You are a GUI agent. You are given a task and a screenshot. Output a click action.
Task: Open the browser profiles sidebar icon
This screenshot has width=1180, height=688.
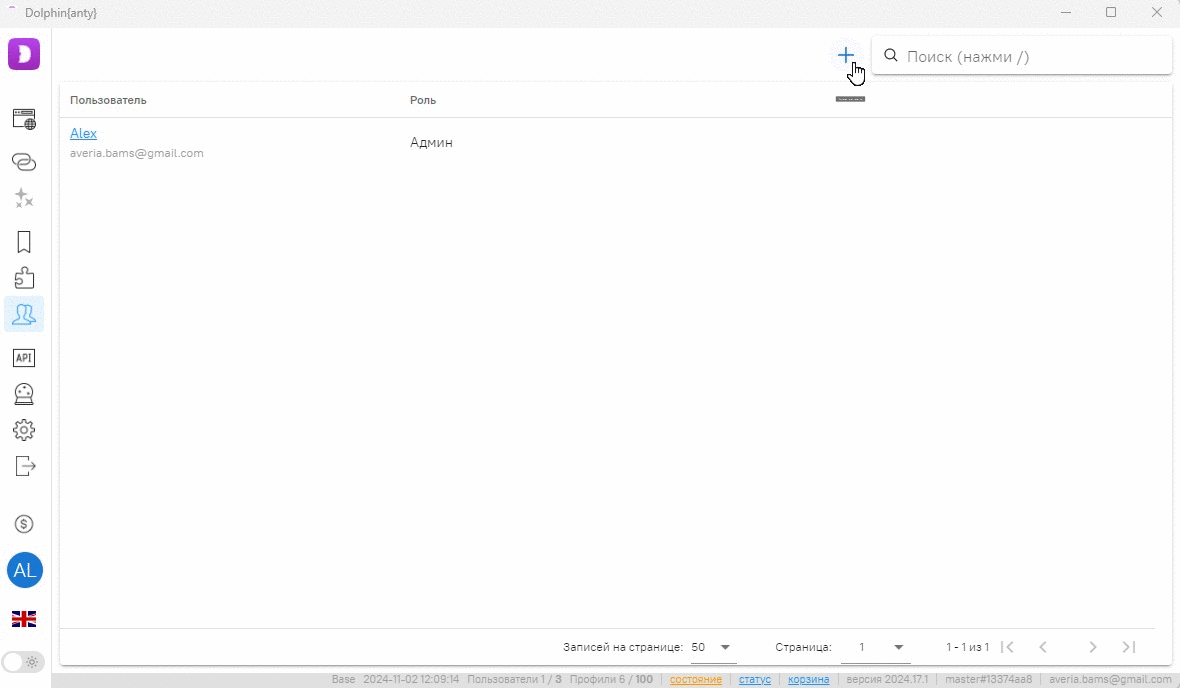coord(24,120)
